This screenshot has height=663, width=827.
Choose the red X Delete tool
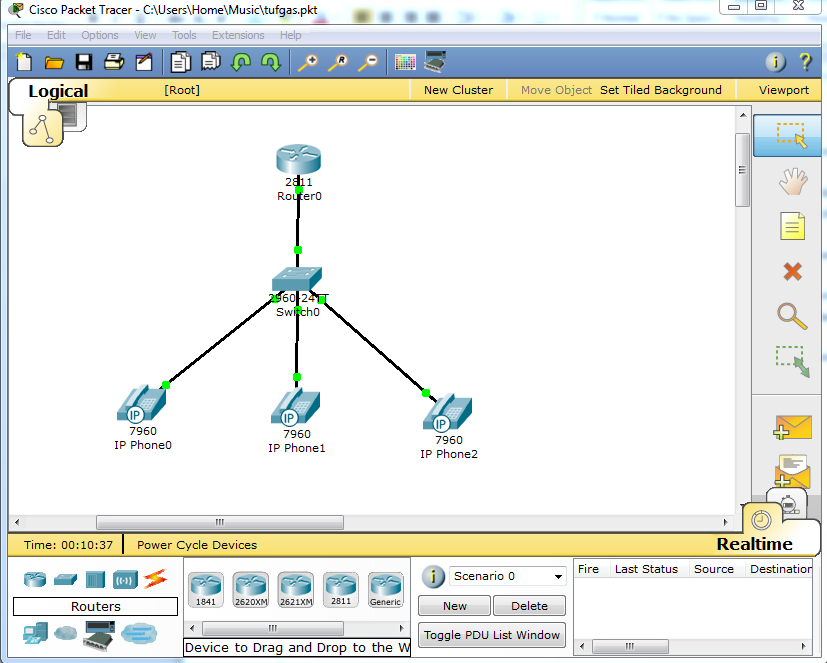coord(792,272)
